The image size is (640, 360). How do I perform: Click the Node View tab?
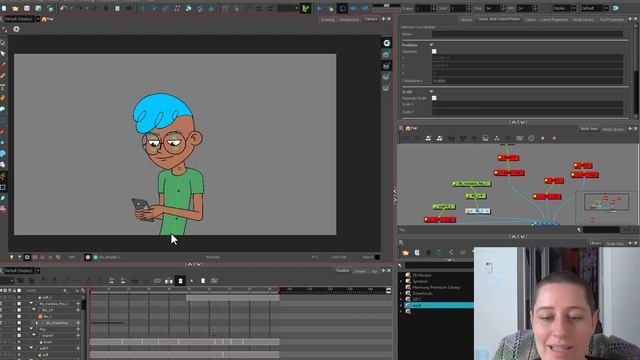click(x=589, y=129)
